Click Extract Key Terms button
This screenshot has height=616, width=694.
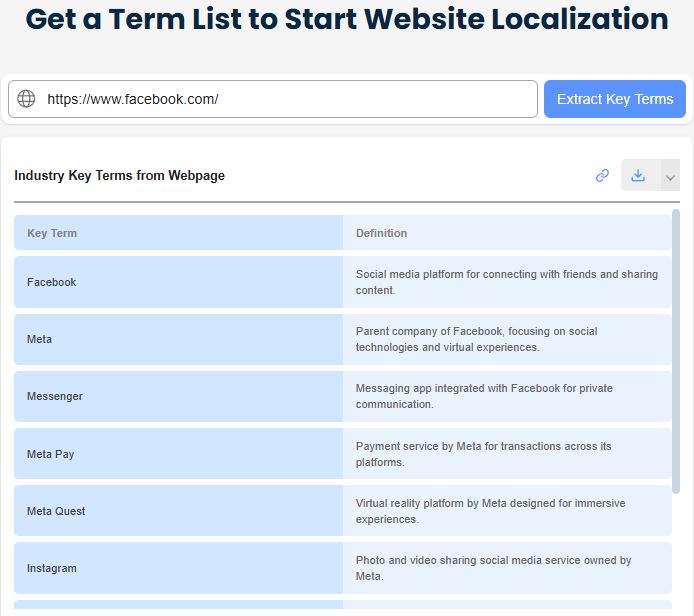(615, 99)
